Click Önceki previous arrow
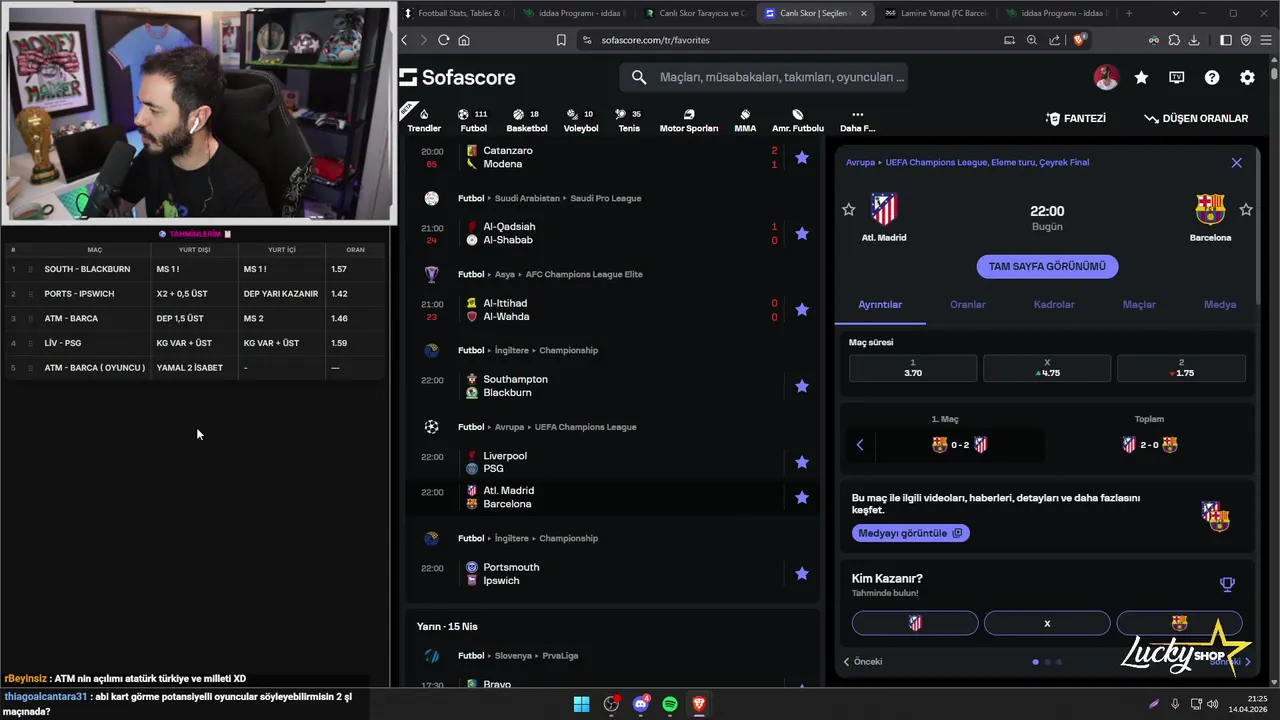Screen dimensions: 1280x720 coord(863,661)
